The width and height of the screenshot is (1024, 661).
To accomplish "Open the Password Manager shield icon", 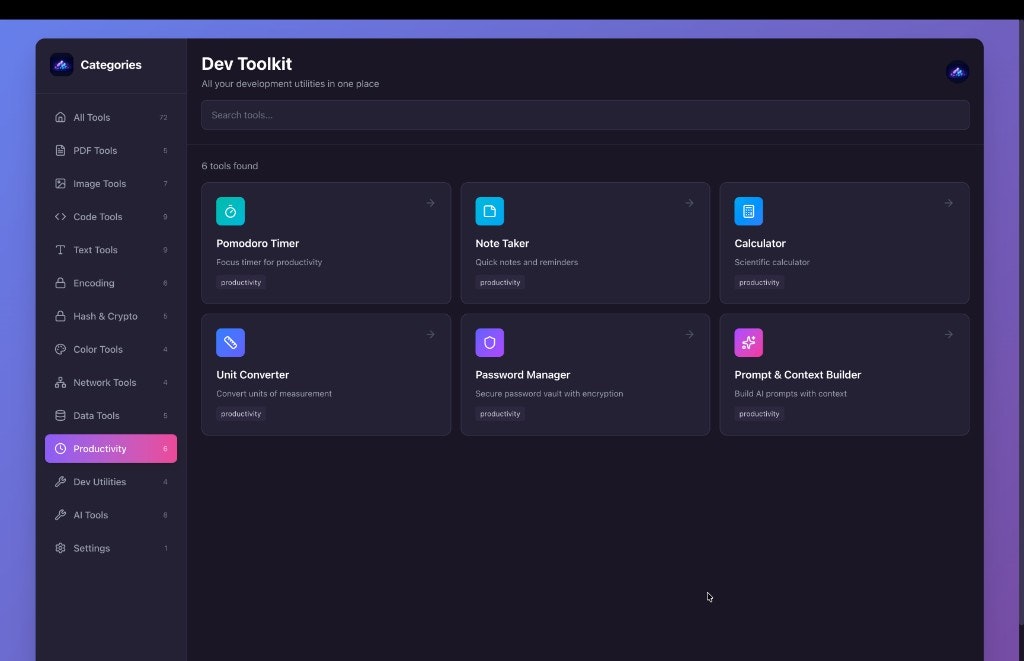I will pos(489,342).
